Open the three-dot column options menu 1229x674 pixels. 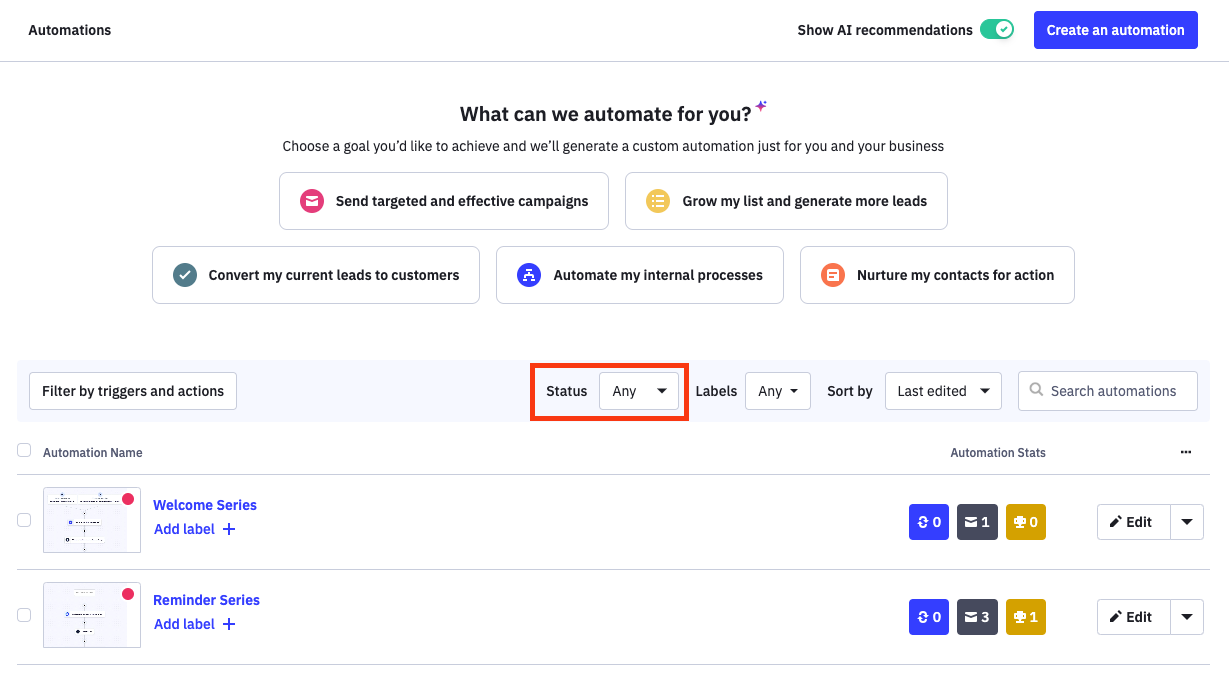point(1185,452)
